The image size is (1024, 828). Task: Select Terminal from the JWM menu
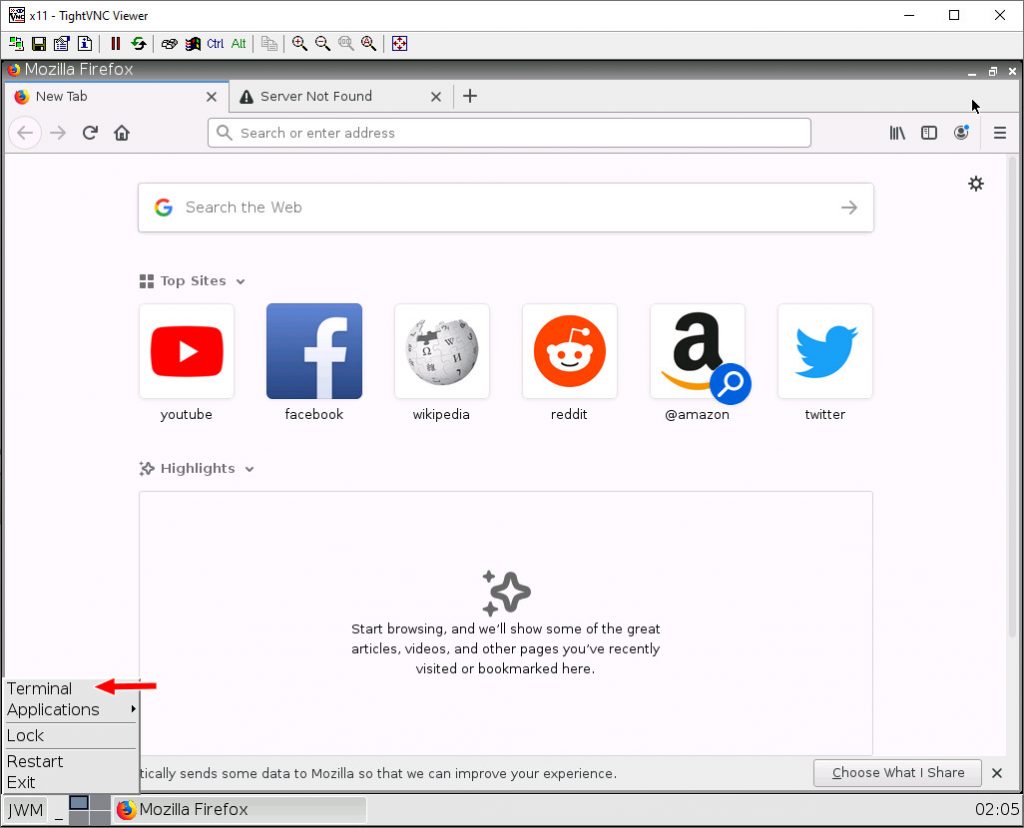pyautogui.click(x=39, y=688)
